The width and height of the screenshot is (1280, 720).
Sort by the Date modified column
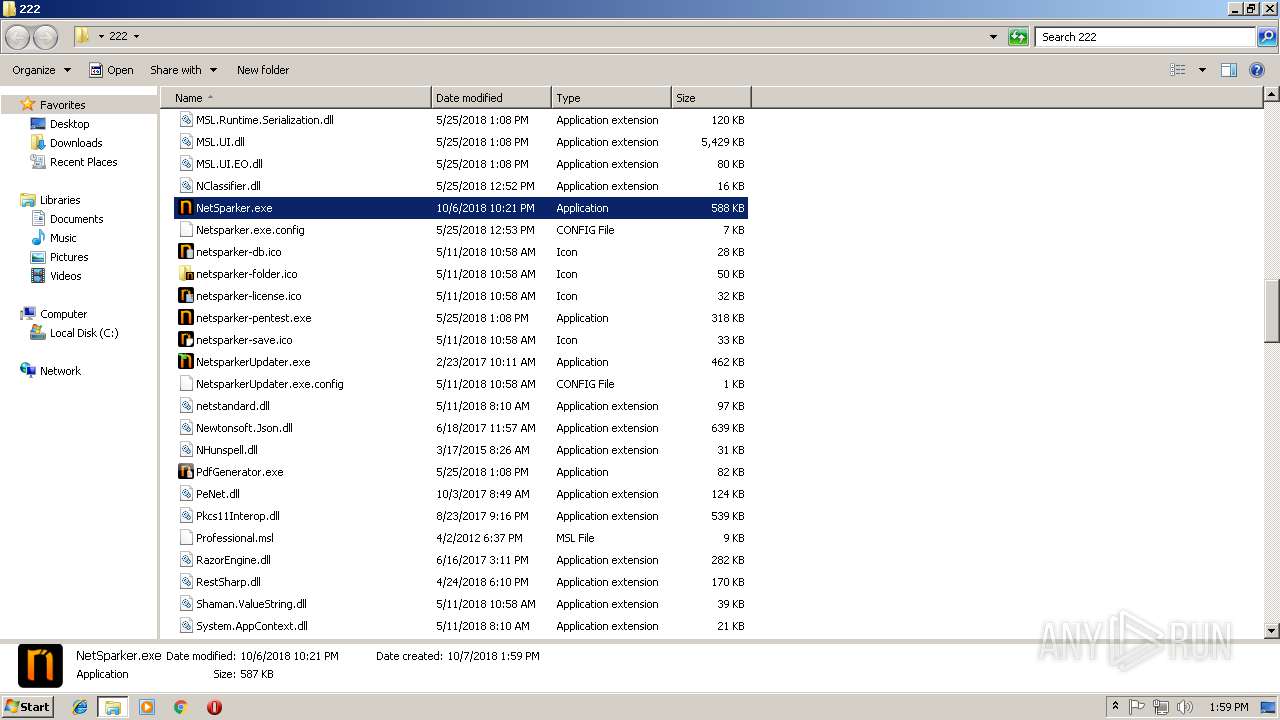[491, 98]
